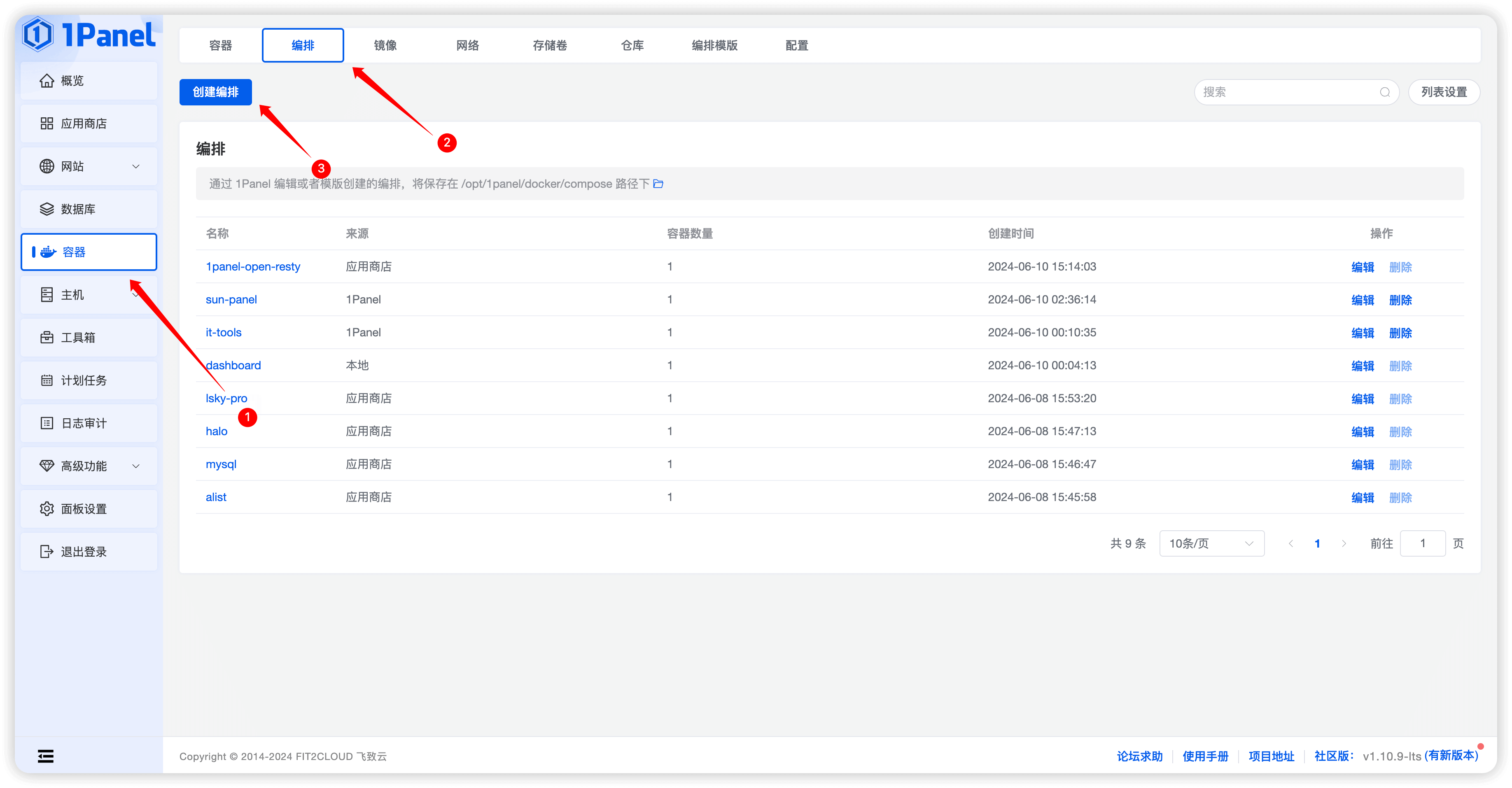Screen dimensions: 1512x788
Task: Switch to the 容器 tab
Action: pyautogui.click(x=220, y=45)
